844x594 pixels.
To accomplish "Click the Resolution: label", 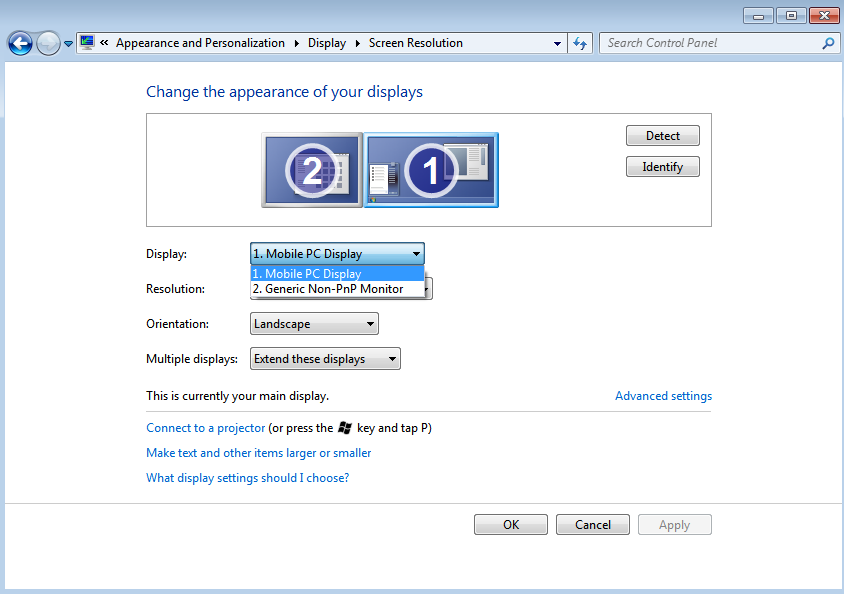I will (175, 289).
